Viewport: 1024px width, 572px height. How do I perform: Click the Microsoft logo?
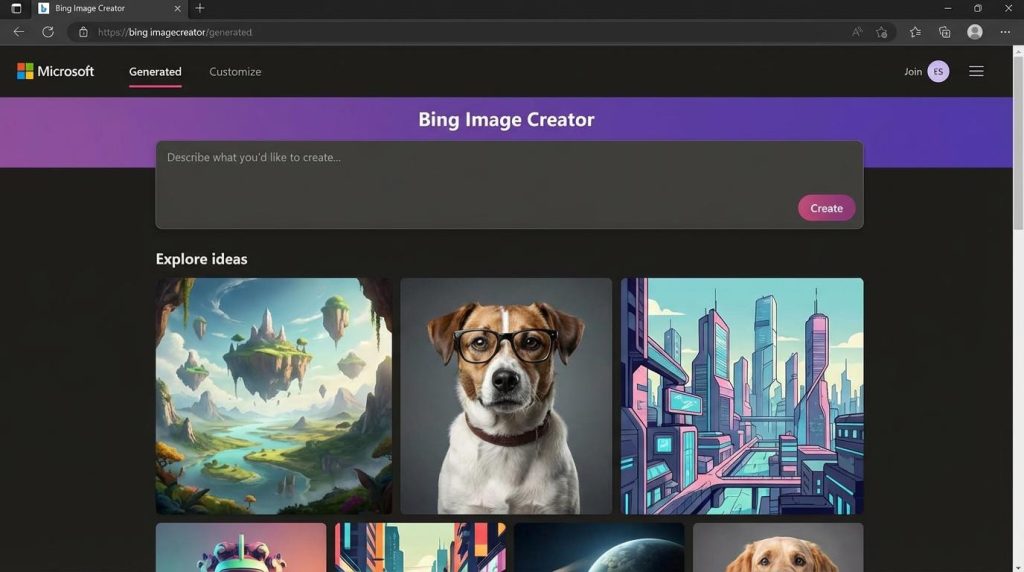pyautogui.click(x=55, y=71)
